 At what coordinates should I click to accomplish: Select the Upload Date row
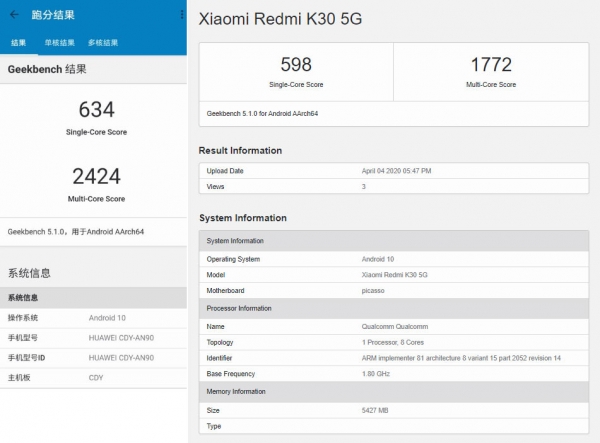394,171
